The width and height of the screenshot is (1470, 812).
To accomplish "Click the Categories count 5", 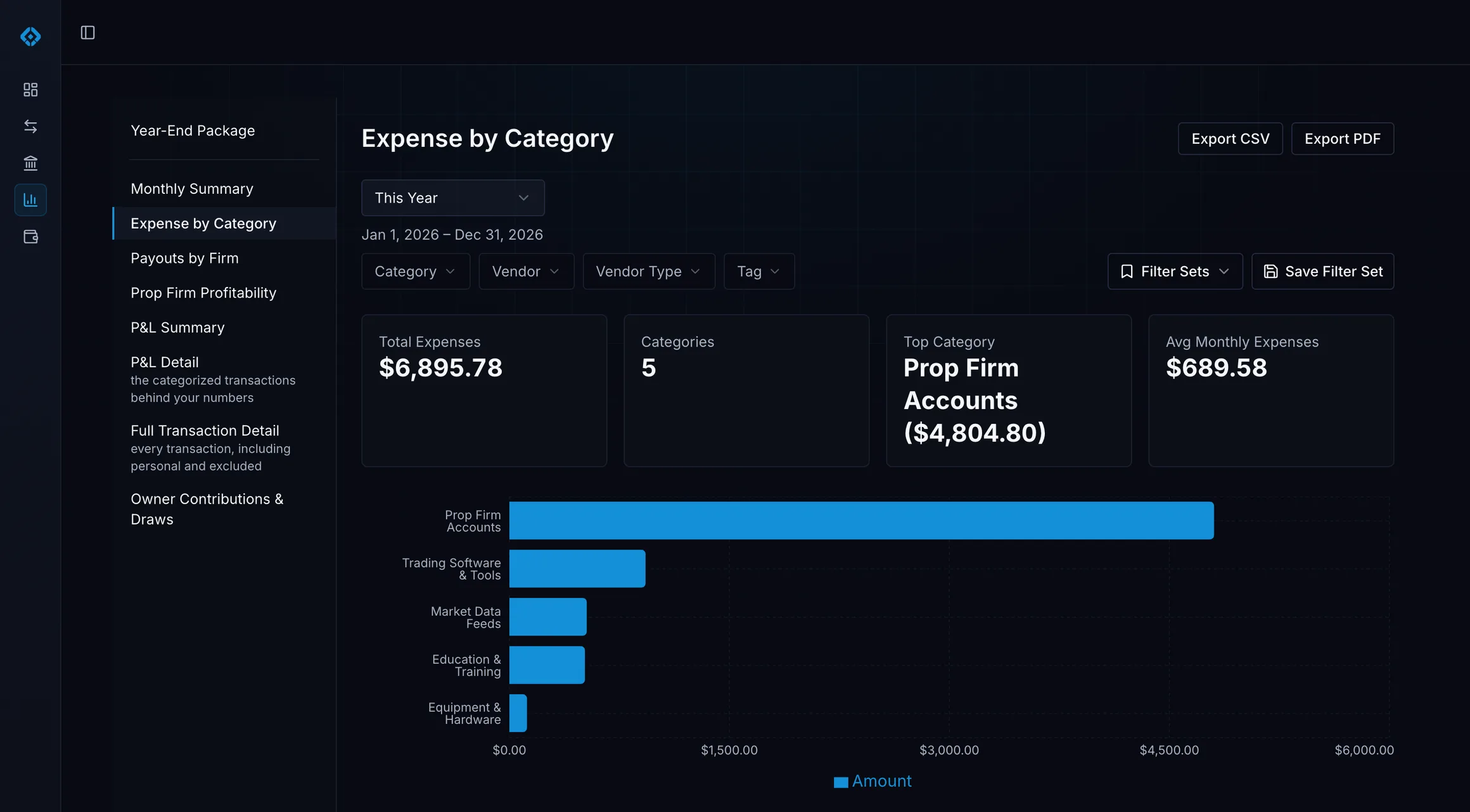I will tap(648, 368).
